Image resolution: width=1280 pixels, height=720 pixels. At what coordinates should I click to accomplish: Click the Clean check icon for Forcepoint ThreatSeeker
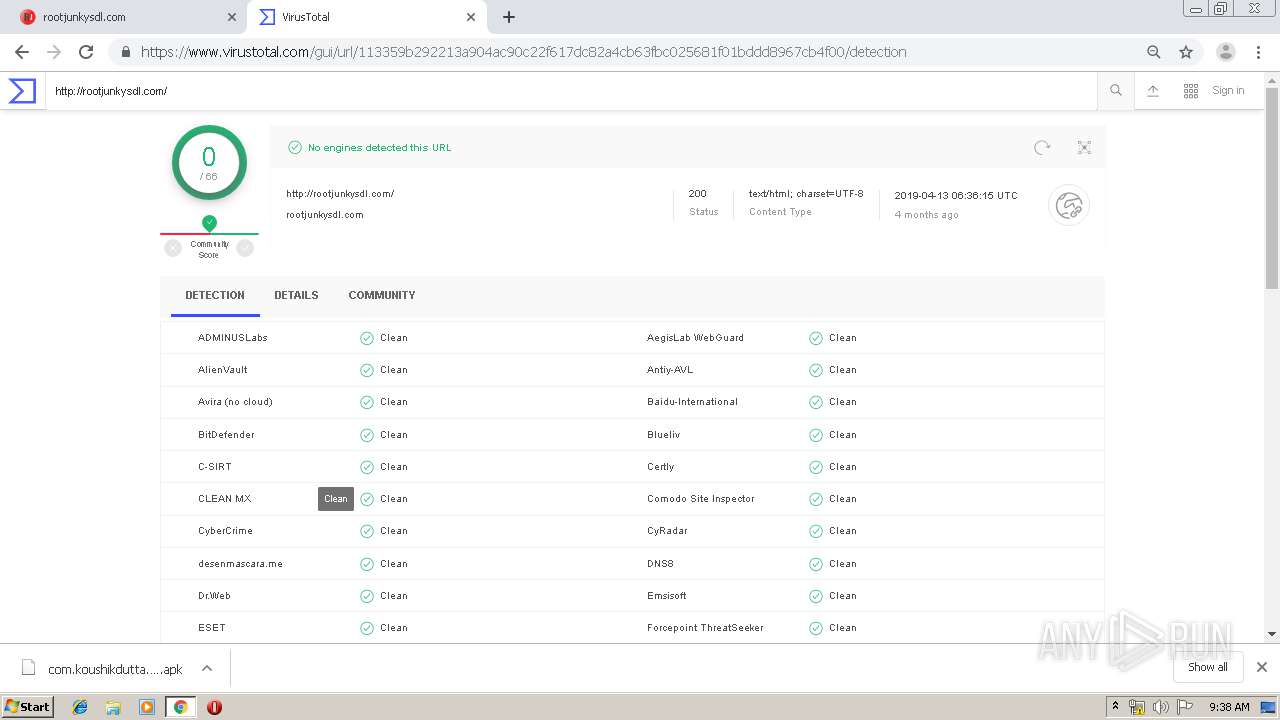coord(816,628)
